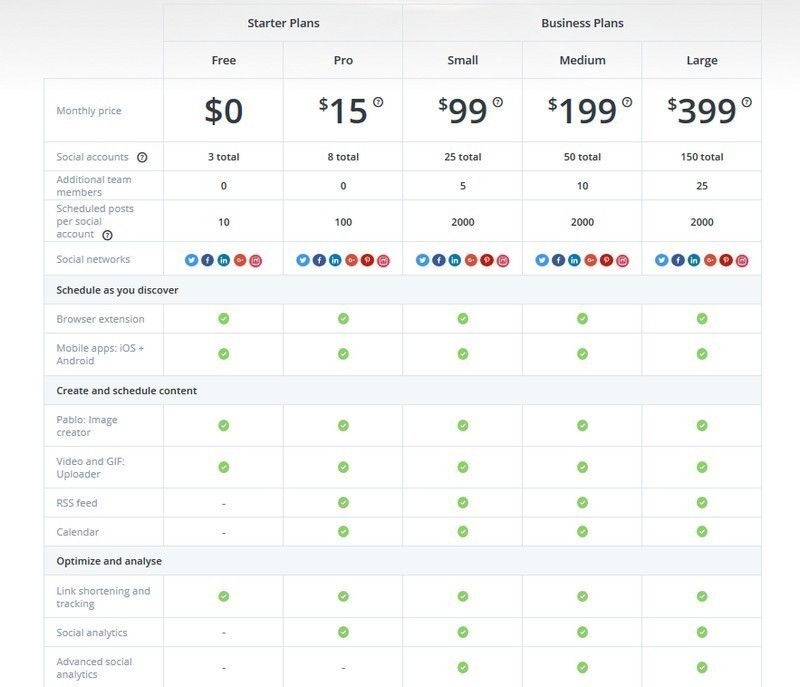Click the Free plan Browser extension checkmark
Image resolution: width=800 pixels, height=687 pixels.
tap(223, 319)
